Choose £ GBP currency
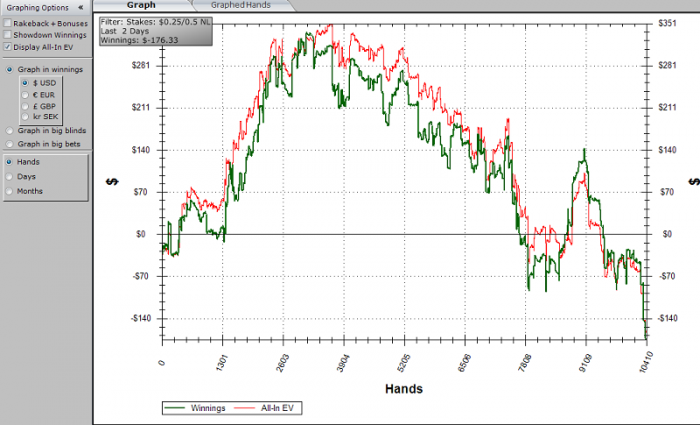The image size is (700, 425). (x=25, y=106)
